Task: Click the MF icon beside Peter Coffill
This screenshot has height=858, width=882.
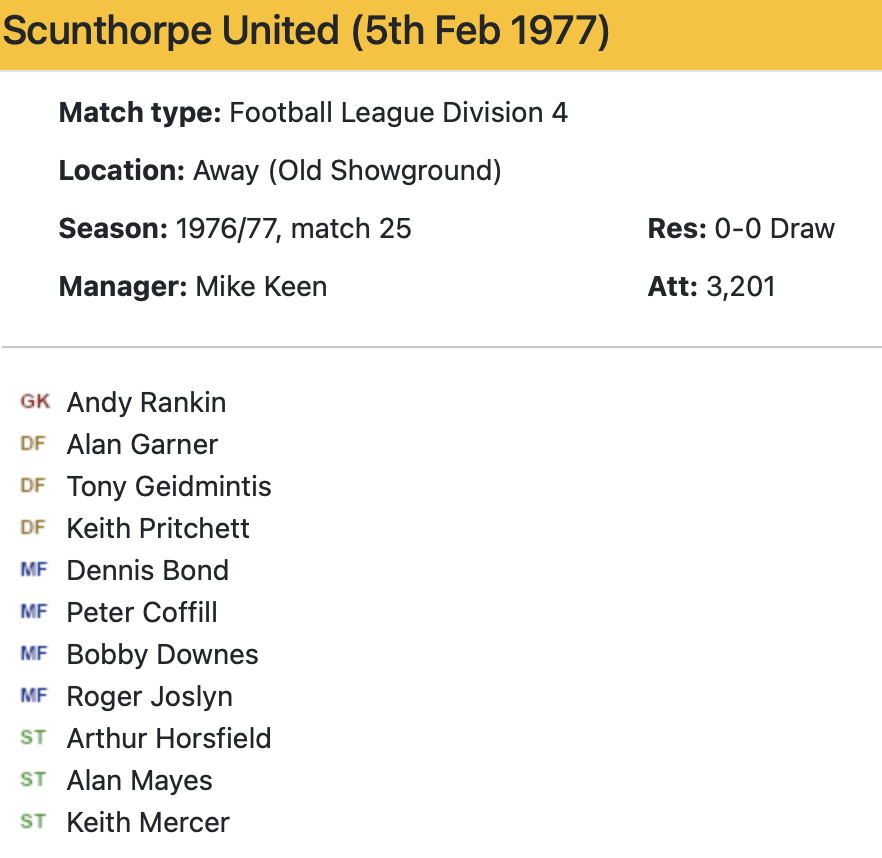Action: (33, 612)
